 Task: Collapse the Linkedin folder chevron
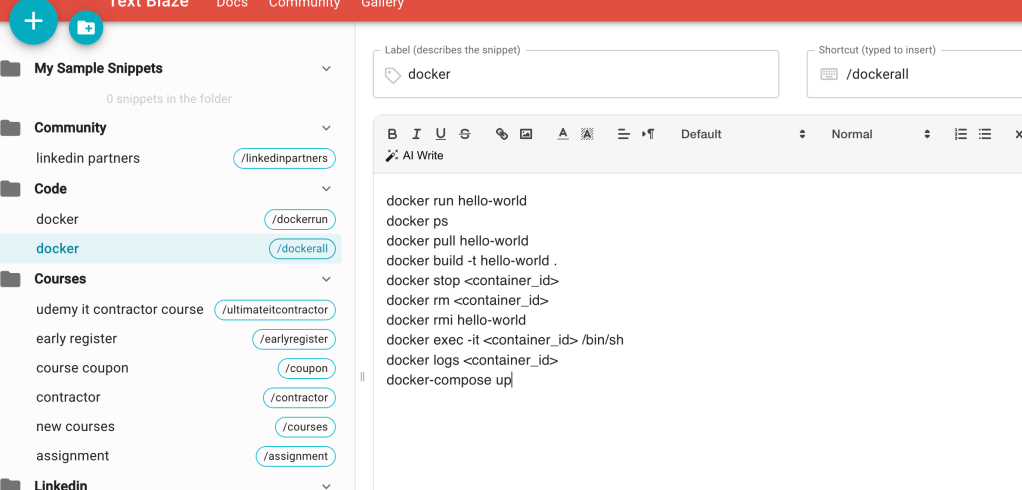[327, 485]
